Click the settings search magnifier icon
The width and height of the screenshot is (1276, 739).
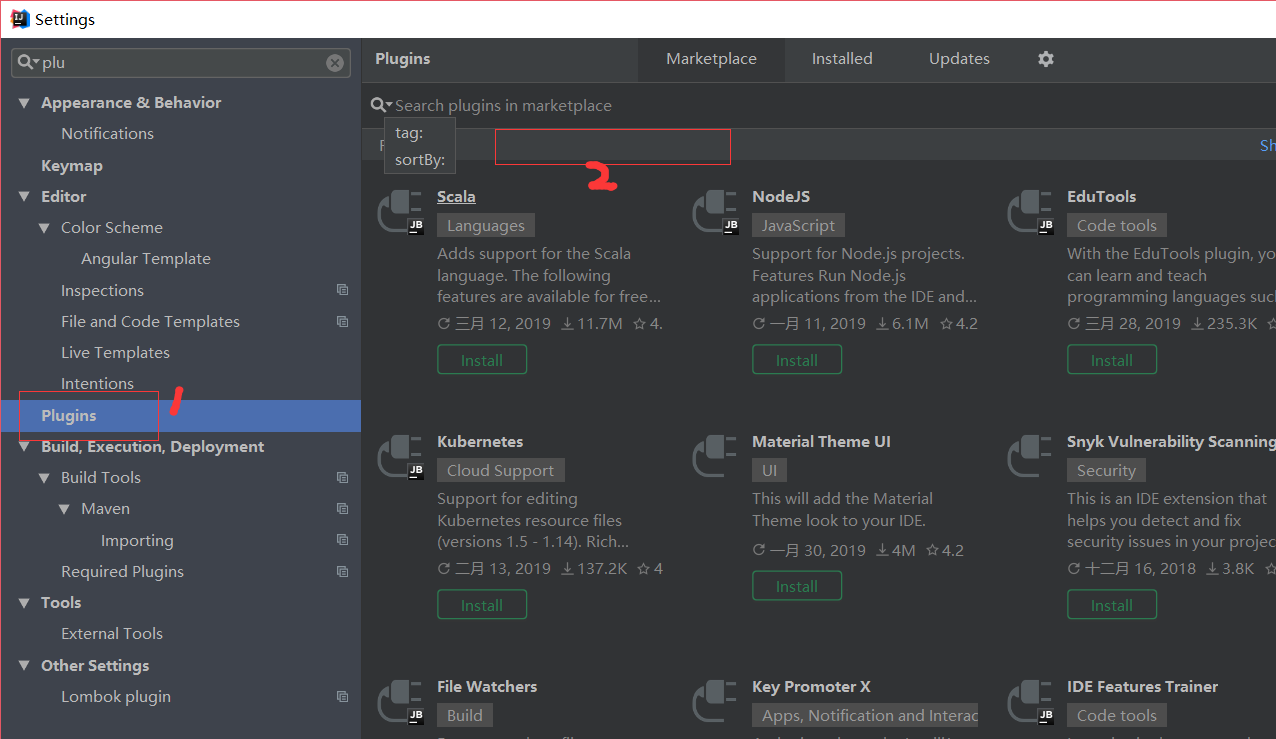[28, 62]
